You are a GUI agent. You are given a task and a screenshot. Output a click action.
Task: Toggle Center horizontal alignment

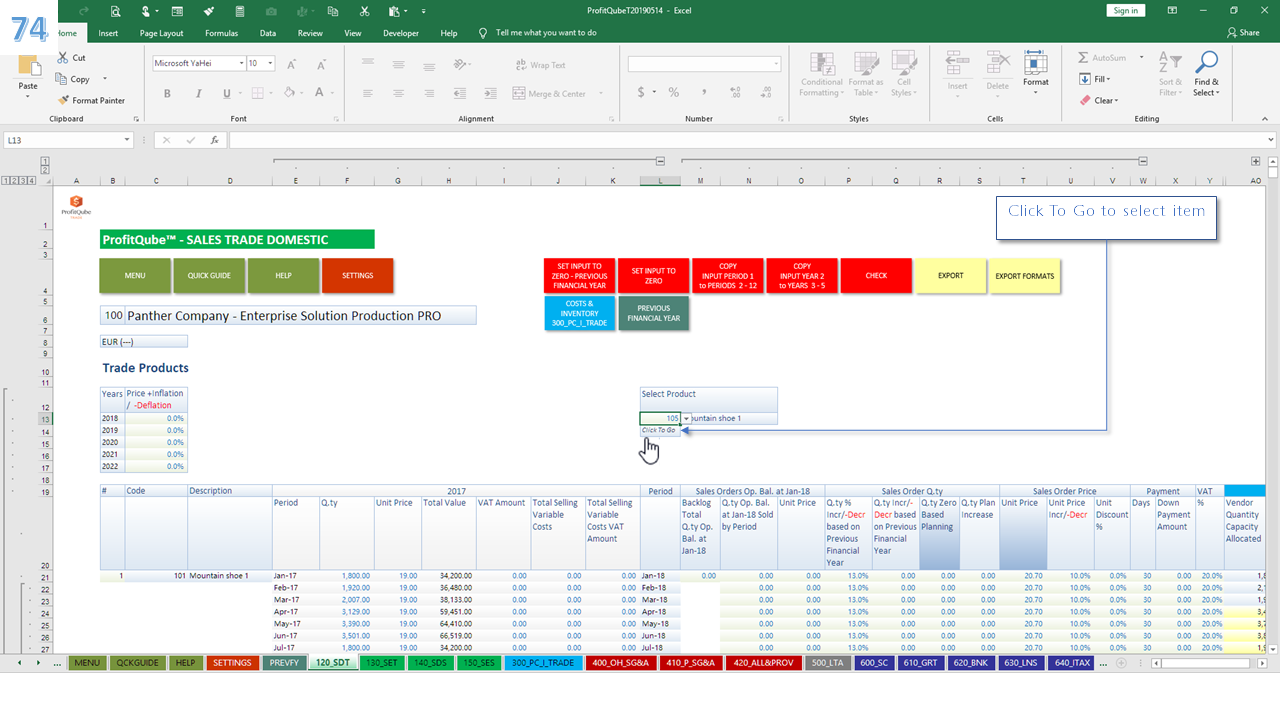pyautogui.click(x=398, y=93)
